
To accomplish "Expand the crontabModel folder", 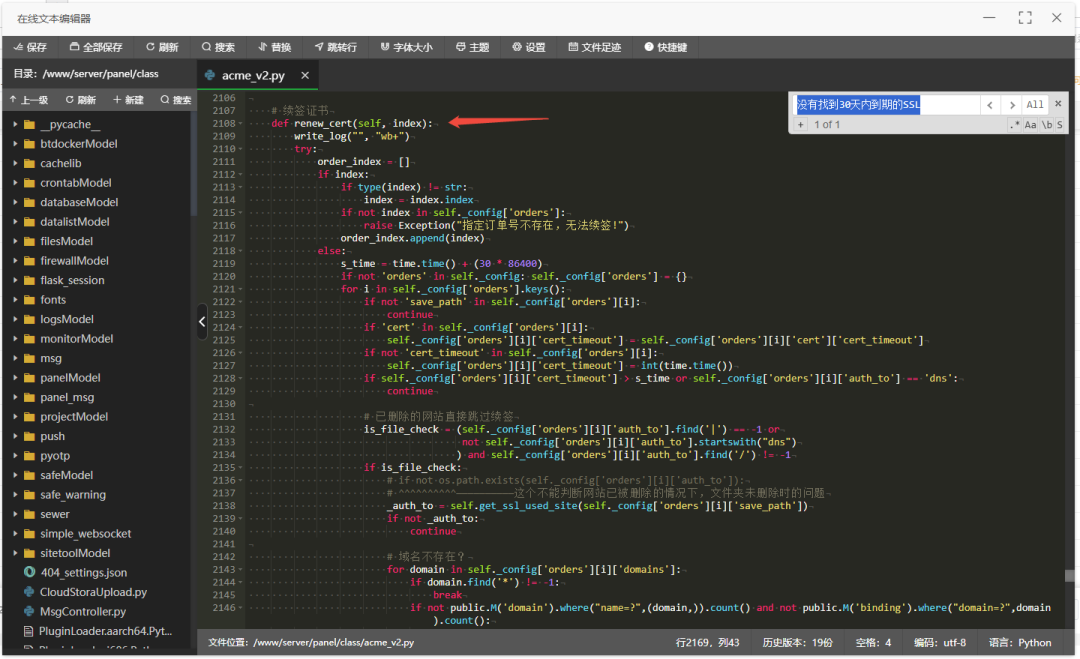I will coord(16,182).
